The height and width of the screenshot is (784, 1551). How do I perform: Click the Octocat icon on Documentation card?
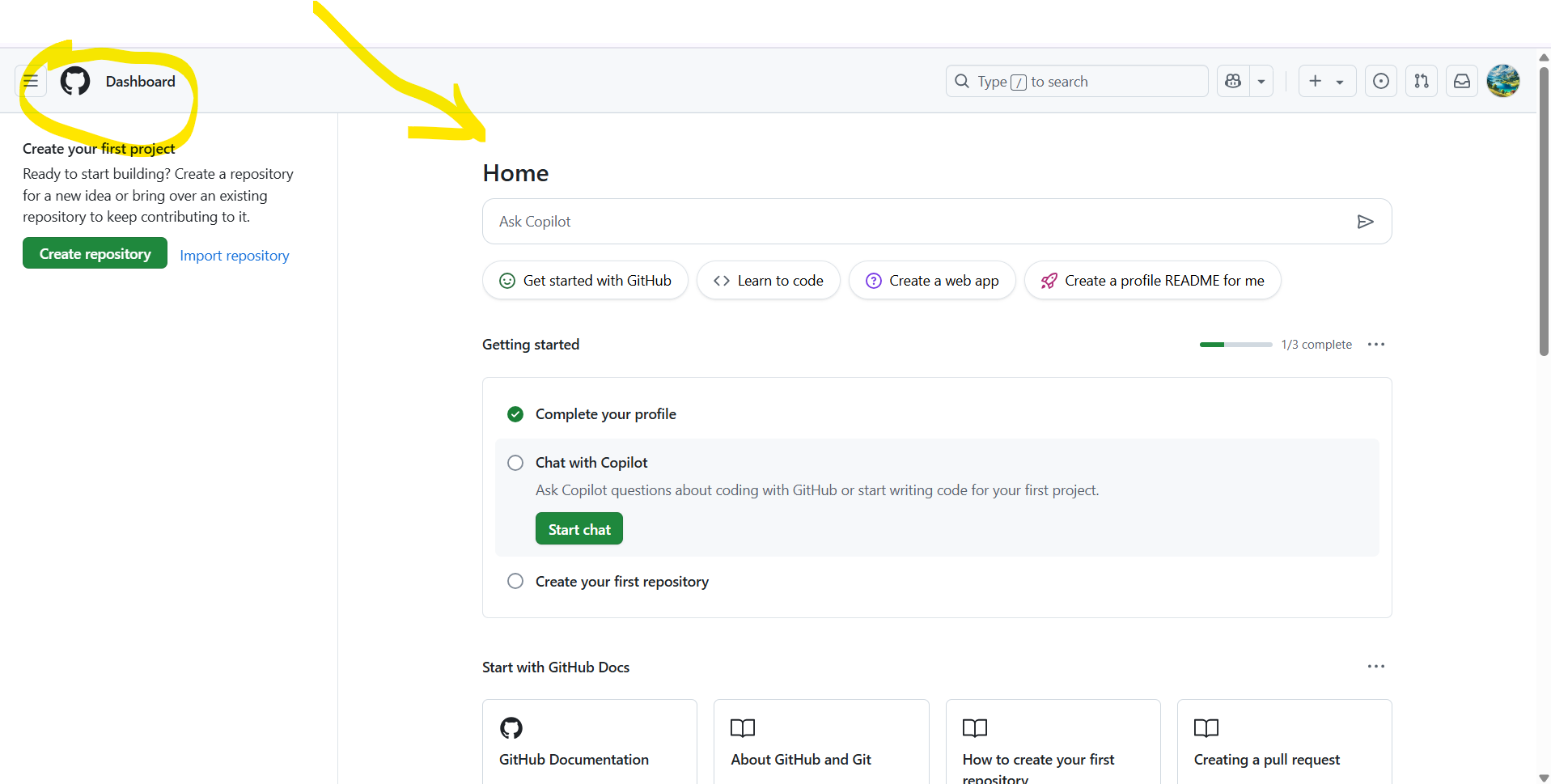point(511,728)
